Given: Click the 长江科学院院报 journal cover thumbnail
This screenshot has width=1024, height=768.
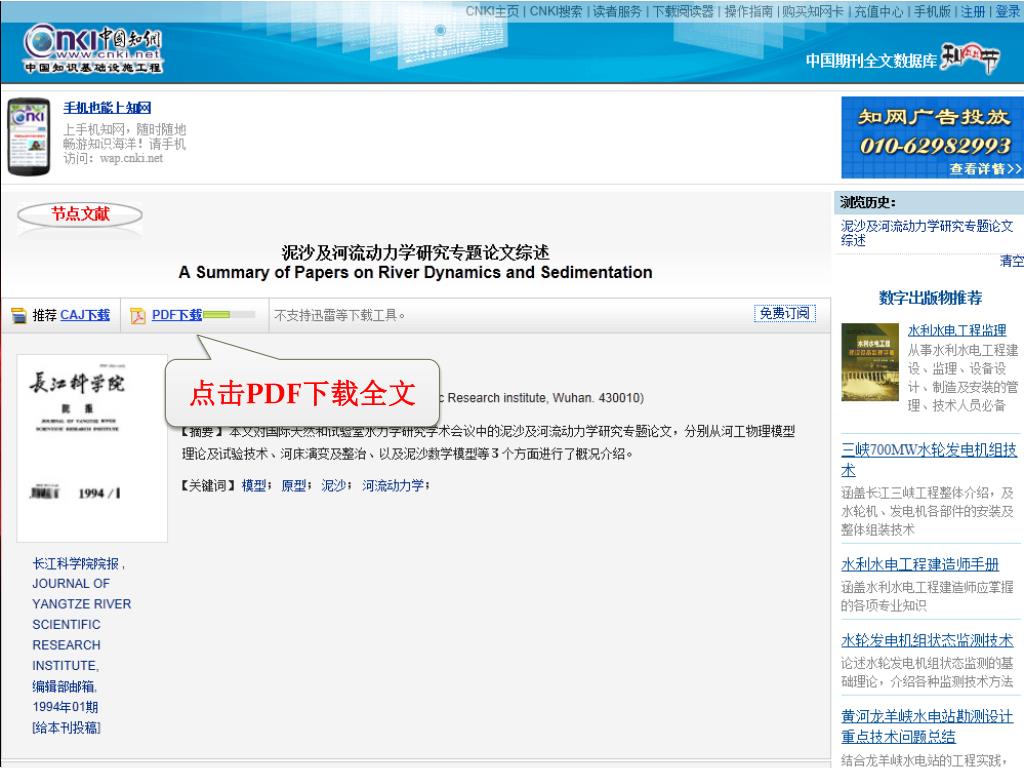Looking at the screenshot, I should tap(92, 448).
